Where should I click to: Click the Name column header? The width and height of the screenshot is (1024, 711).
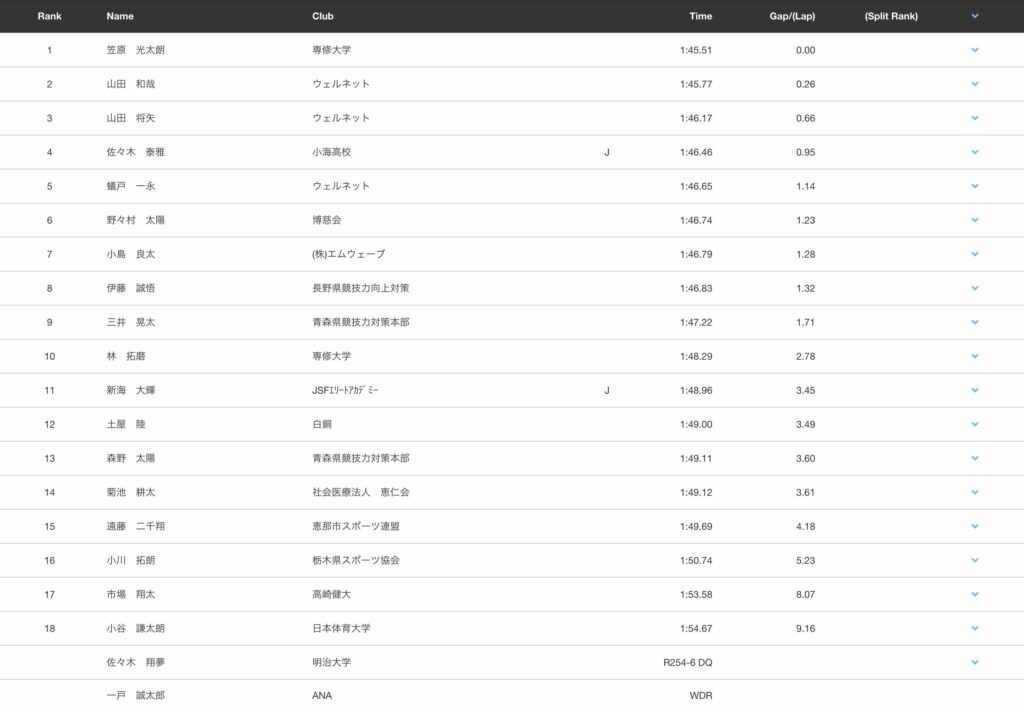tap(120, 16)
